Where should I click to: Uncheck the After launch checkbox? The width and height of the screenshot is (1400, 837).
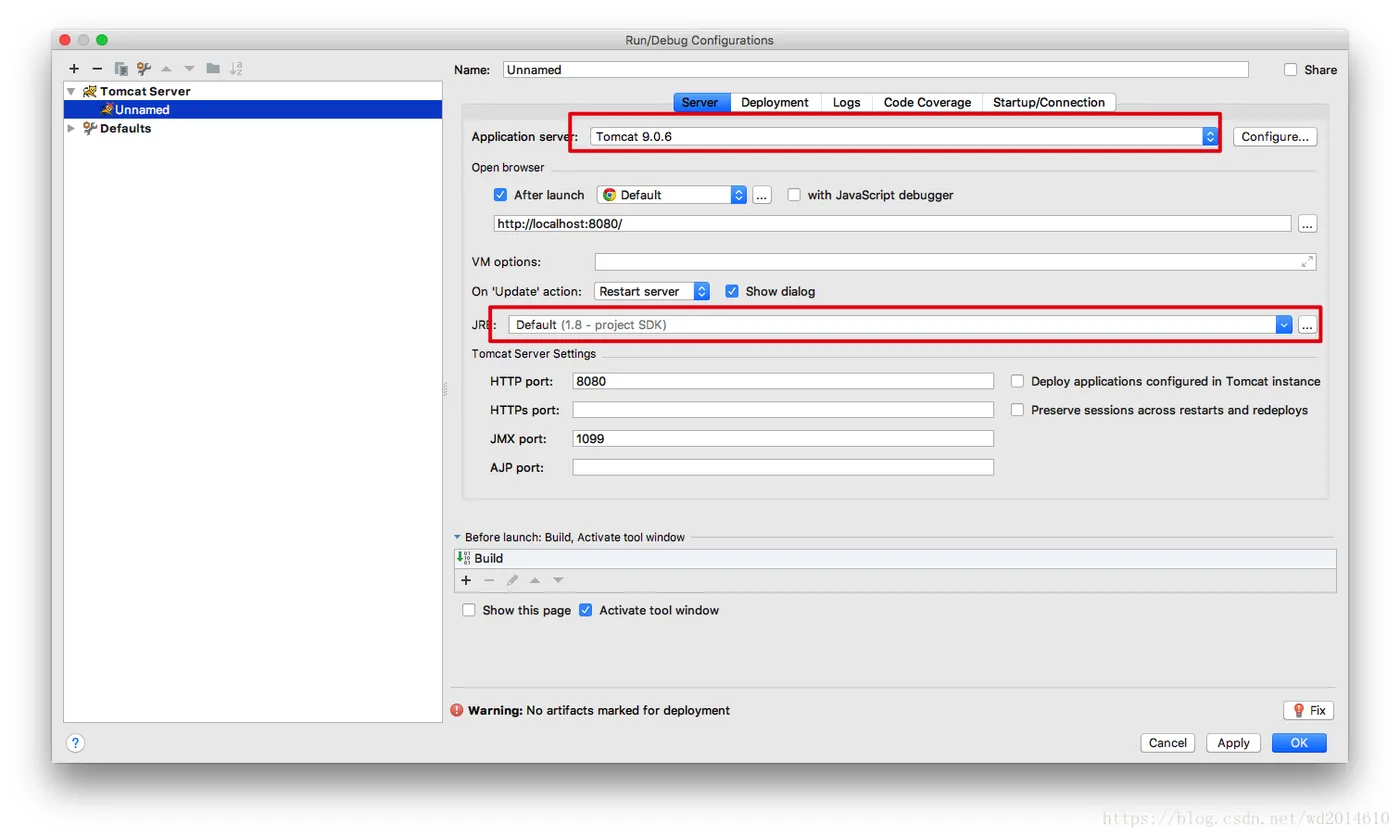click(x=501, y=195)
